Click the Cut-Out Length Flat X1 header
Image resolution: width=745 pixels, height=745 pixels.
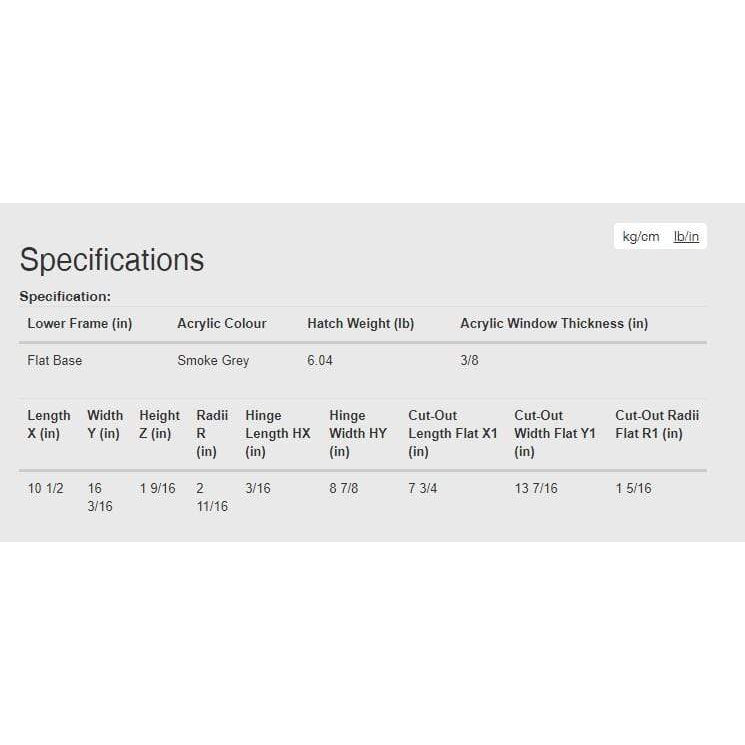452,433
